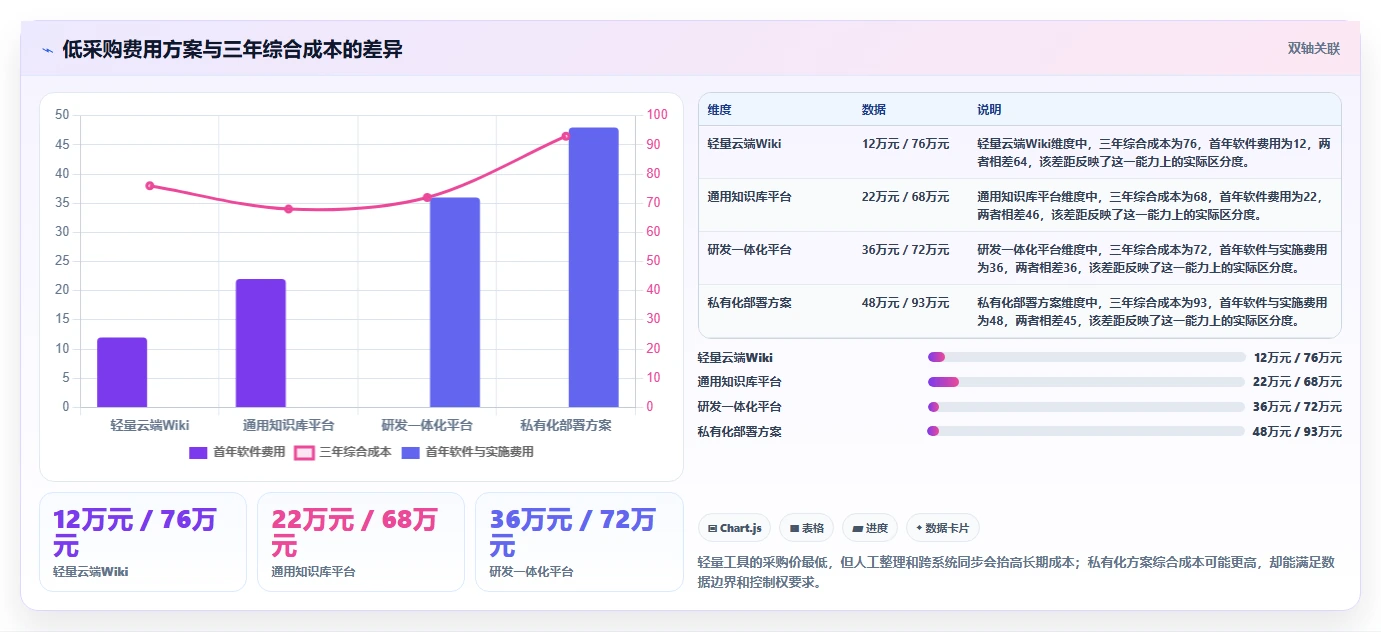Click the left axis value 50
Viewport: 1381px width, 632px height.
[62, 115]
